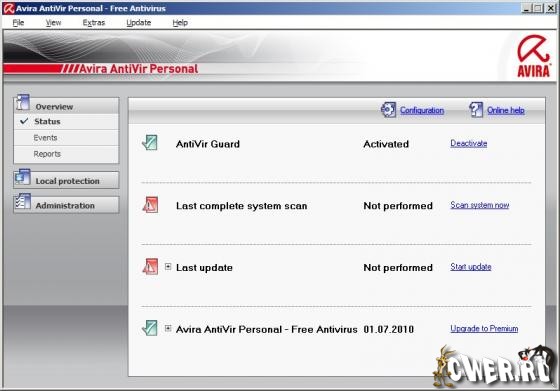This screenshot has width=560, height=391.
Task: Click the Online help question-mark icon
Action: [476, 110]
